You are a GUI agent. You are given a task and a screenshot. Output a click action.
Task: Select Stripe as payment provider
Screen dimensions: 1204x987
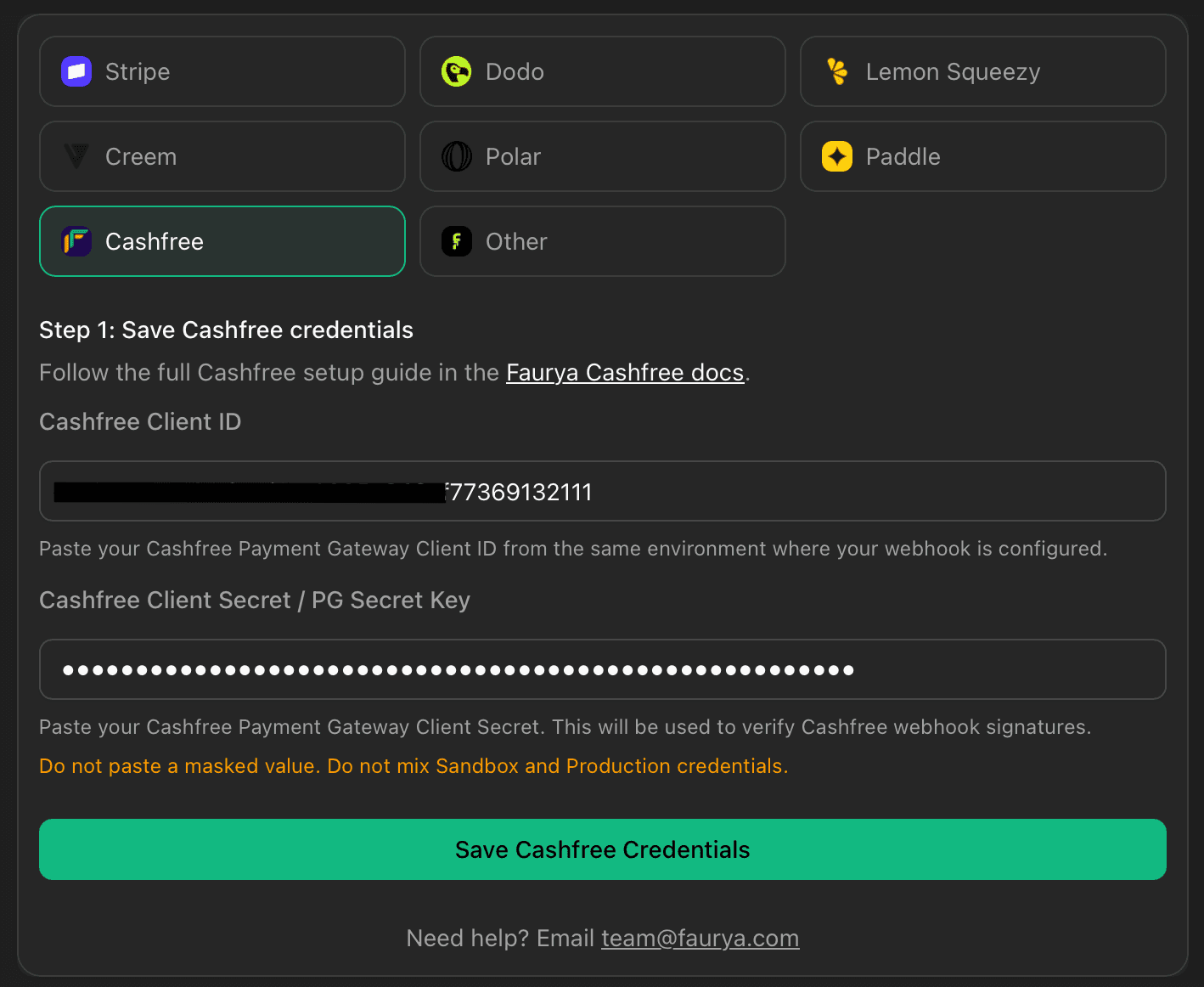click(x=222, y=71)
